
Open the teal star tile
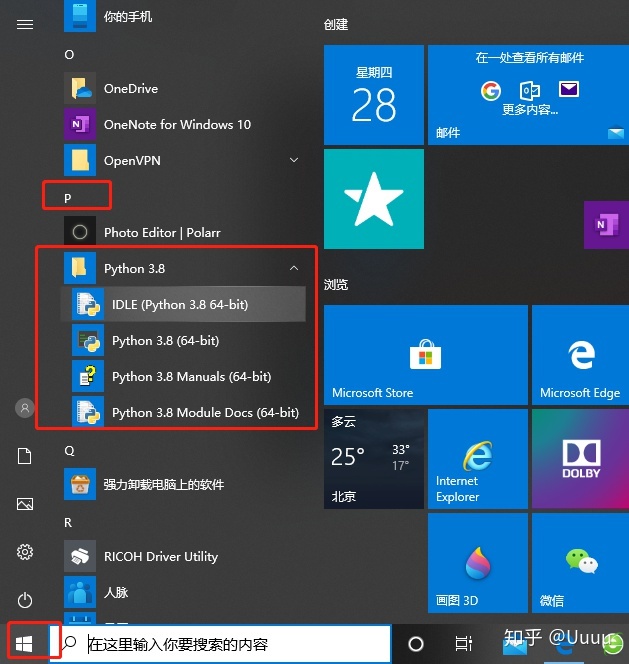(x=374, y=199)
